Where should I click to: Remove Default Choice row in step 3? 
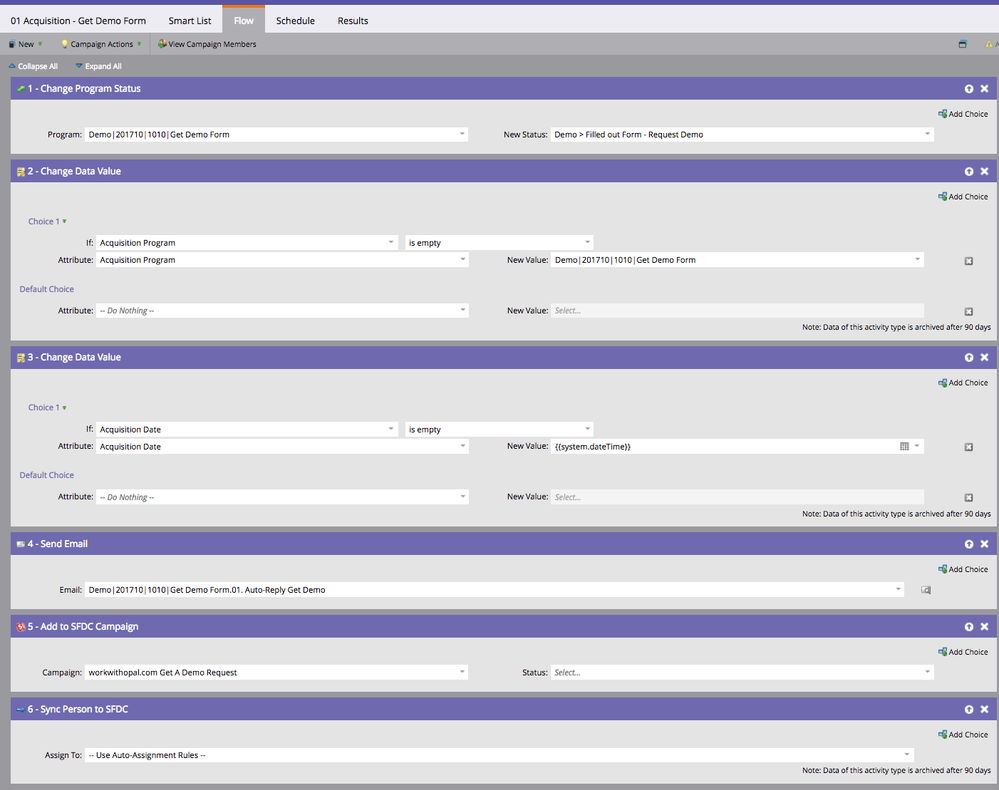[x=968, y=498]
